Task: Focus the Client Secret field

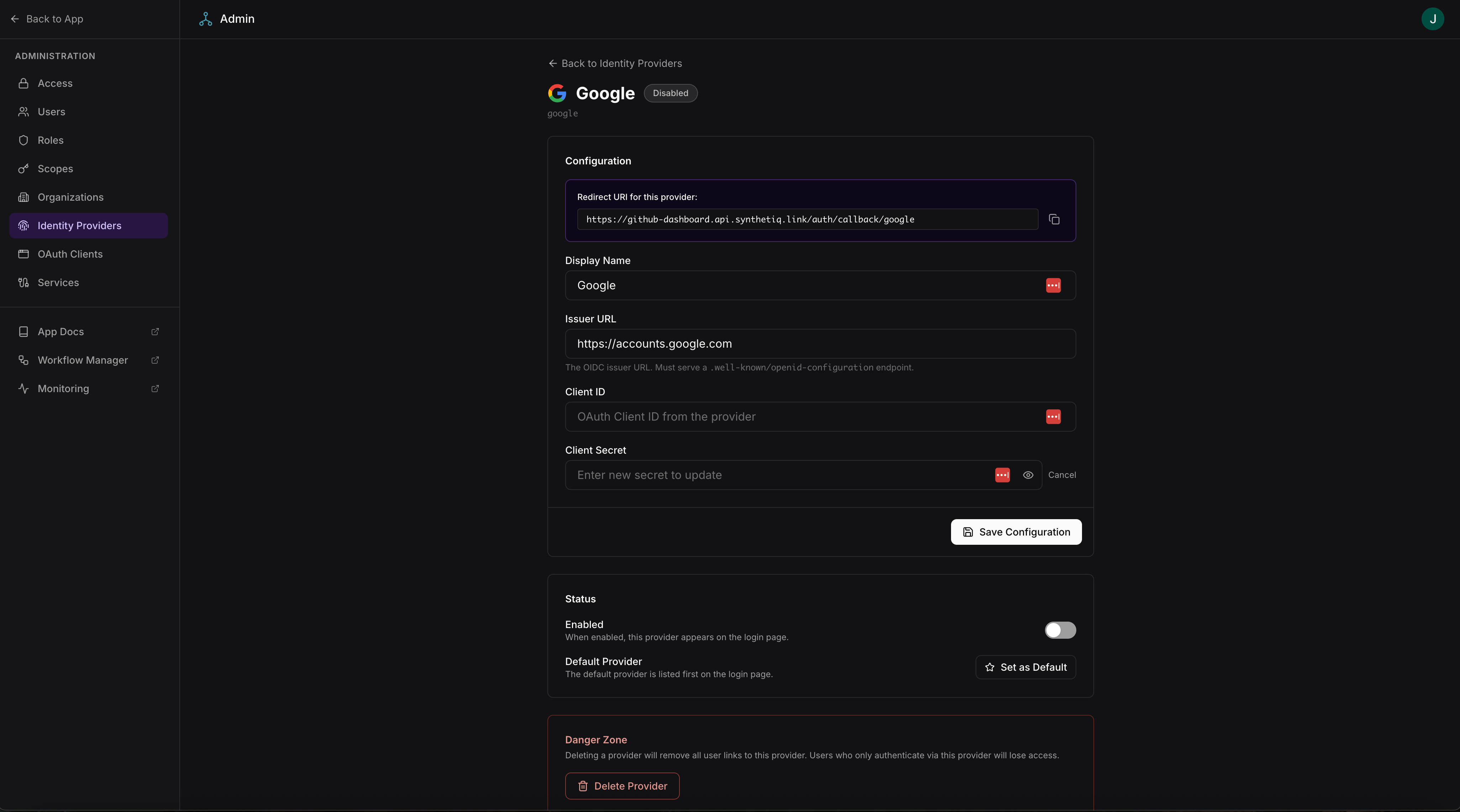Action: click(x=803, y=475)
